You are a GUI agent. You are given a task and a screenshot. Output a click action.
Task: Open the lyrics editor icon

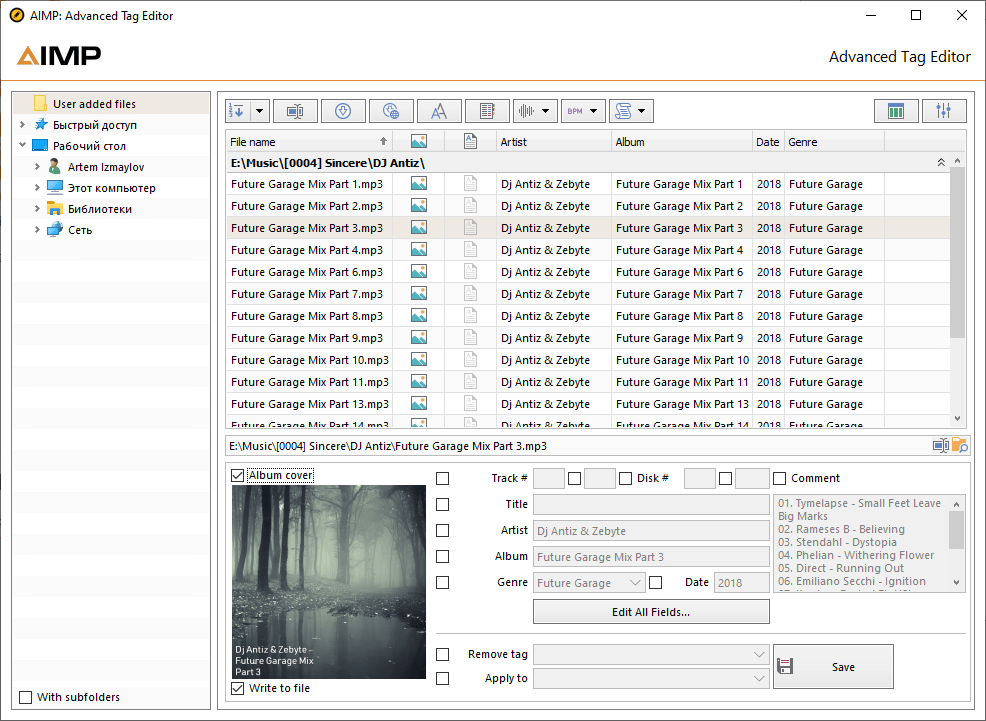[x=487, y=110]
